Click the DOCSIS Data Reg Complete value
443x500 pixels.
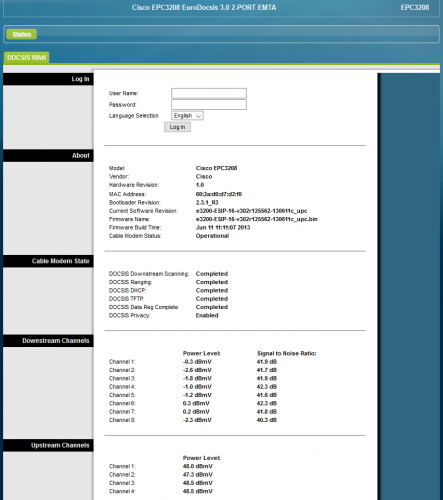point(212,307)
